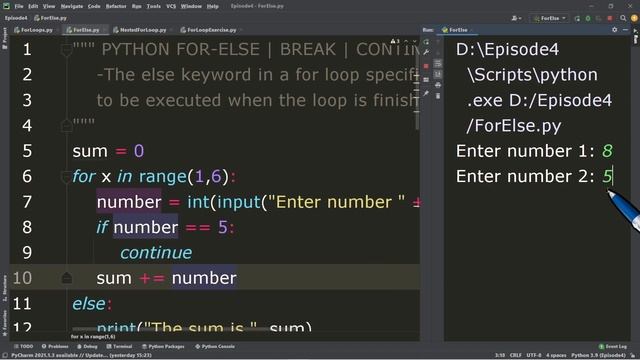Open the Help menu
Image resolution: width=640 pixels, height=360 pixels.
tap(212, 6)
